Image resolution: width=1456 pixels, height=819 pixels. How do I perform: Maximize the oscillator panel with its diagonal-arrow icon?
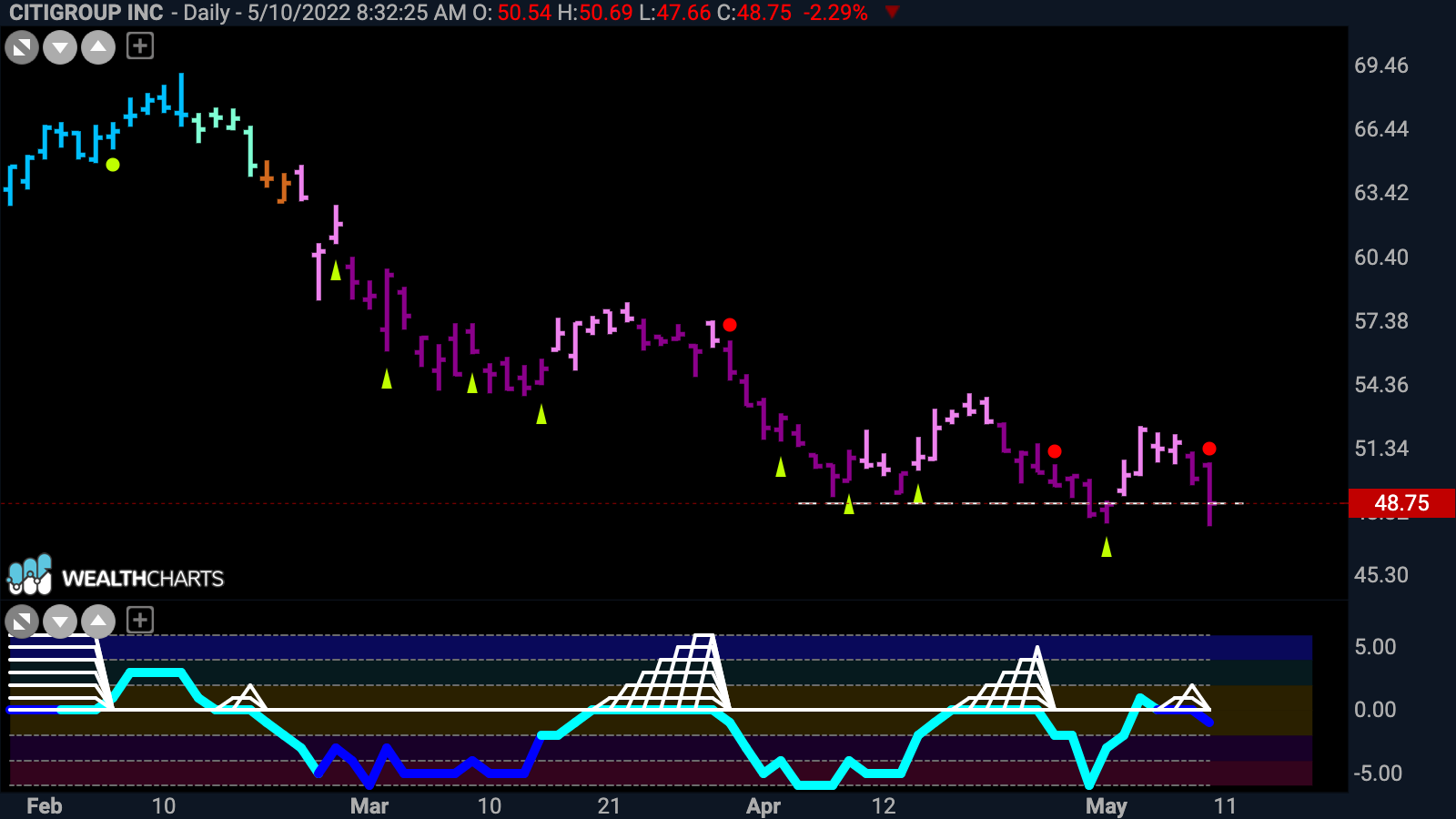(x=22, y=622)
